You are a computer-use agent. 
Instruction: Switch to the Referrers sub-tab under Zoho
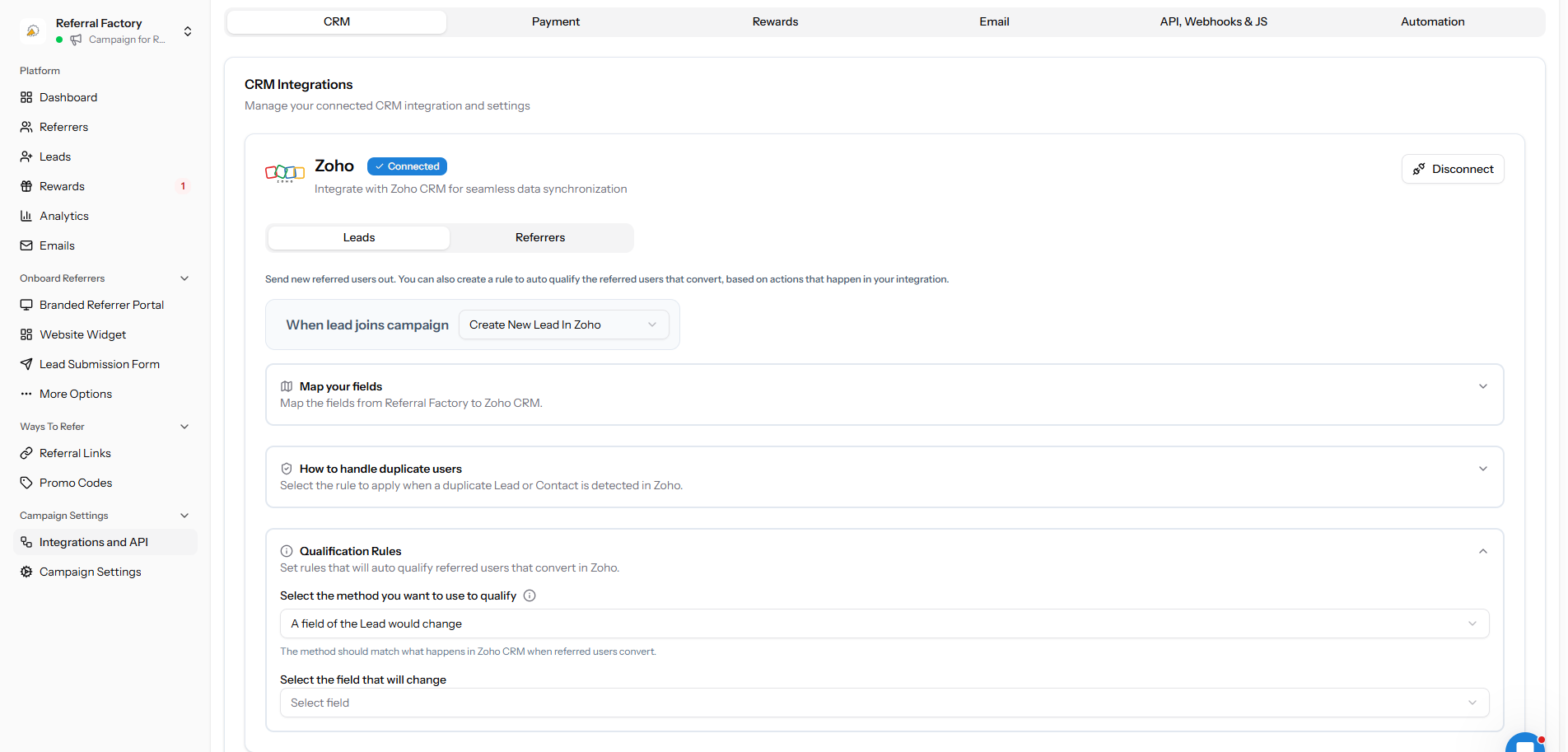(x=540, y=238)
